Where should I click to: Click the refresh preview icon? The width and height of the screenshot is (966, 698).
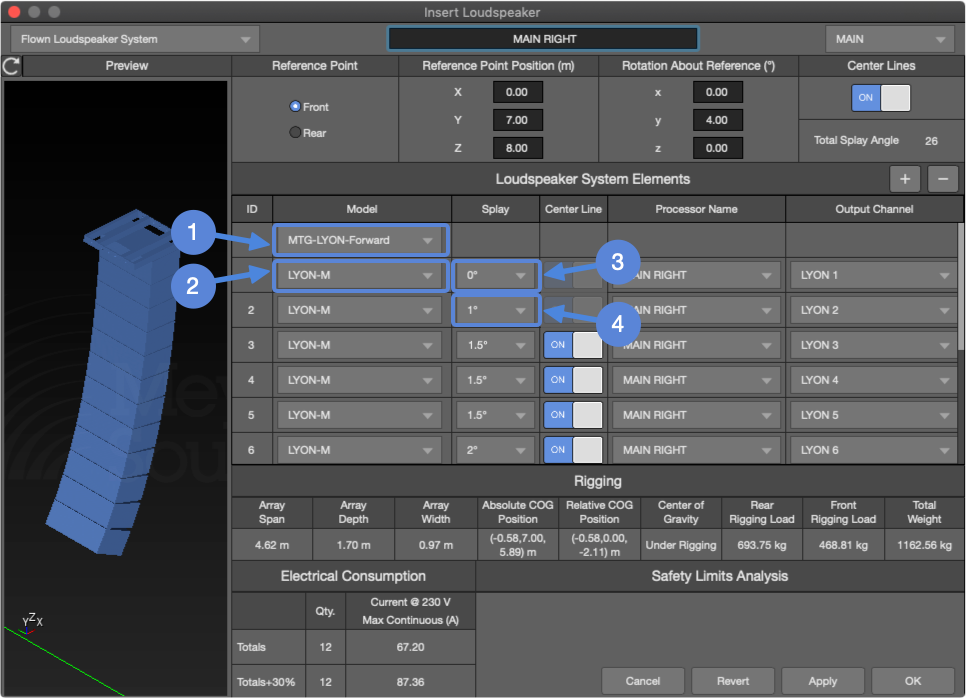(x=11, y=66)
